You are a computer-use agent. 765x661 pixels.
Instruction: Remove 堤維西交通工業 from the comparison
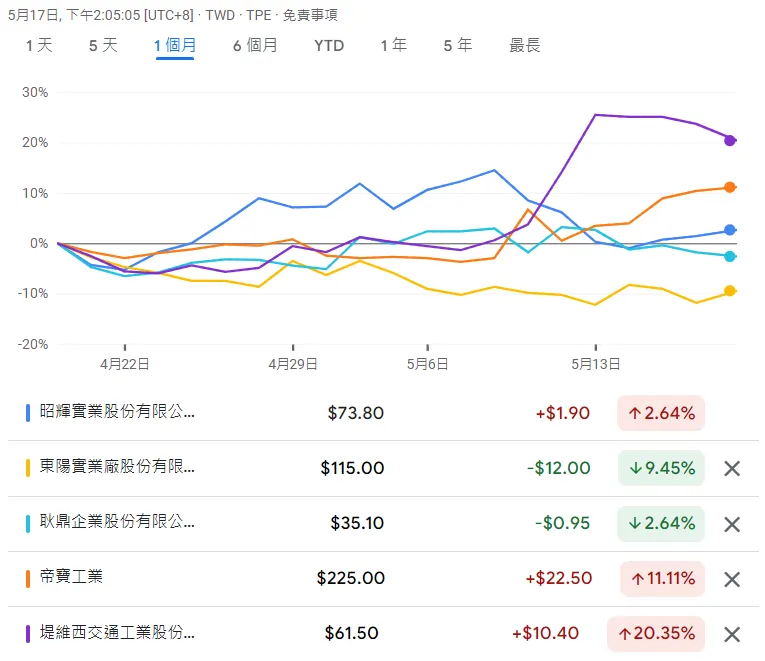pos(732,634)
